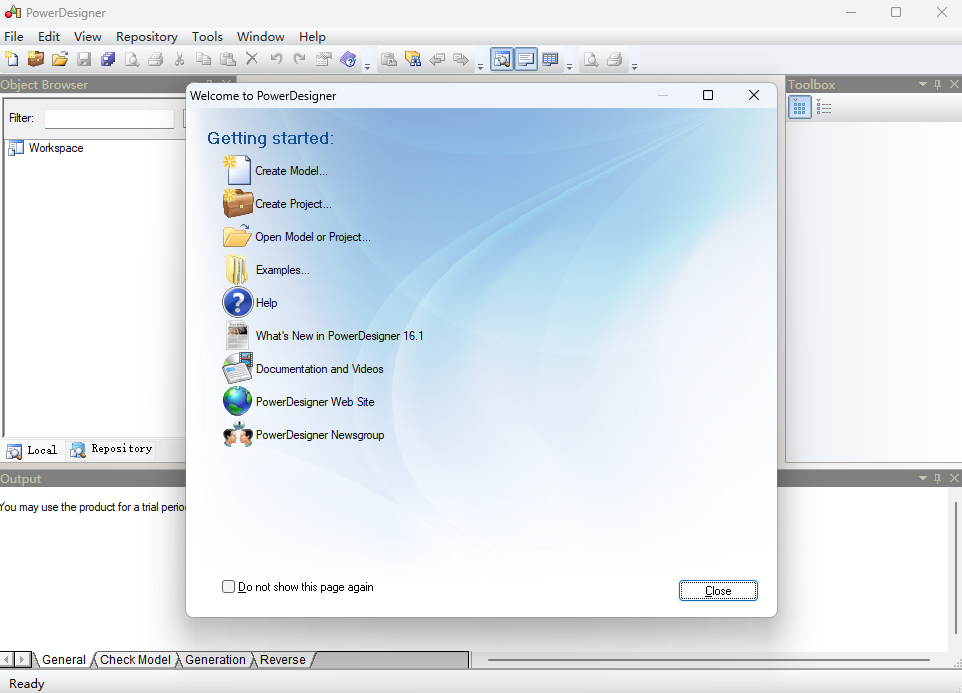Open 'What's New in PowerDesigner 16.1'
This screenshot has width=962, height=693.
[339, 336]
